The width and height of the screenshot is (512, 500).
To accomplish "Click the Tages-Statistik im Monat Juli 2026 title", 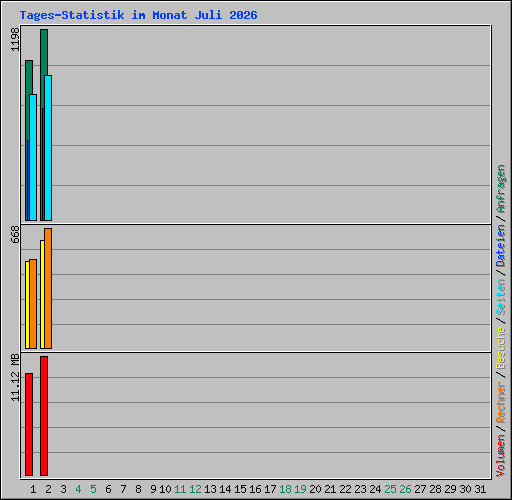I will point(138,15).
